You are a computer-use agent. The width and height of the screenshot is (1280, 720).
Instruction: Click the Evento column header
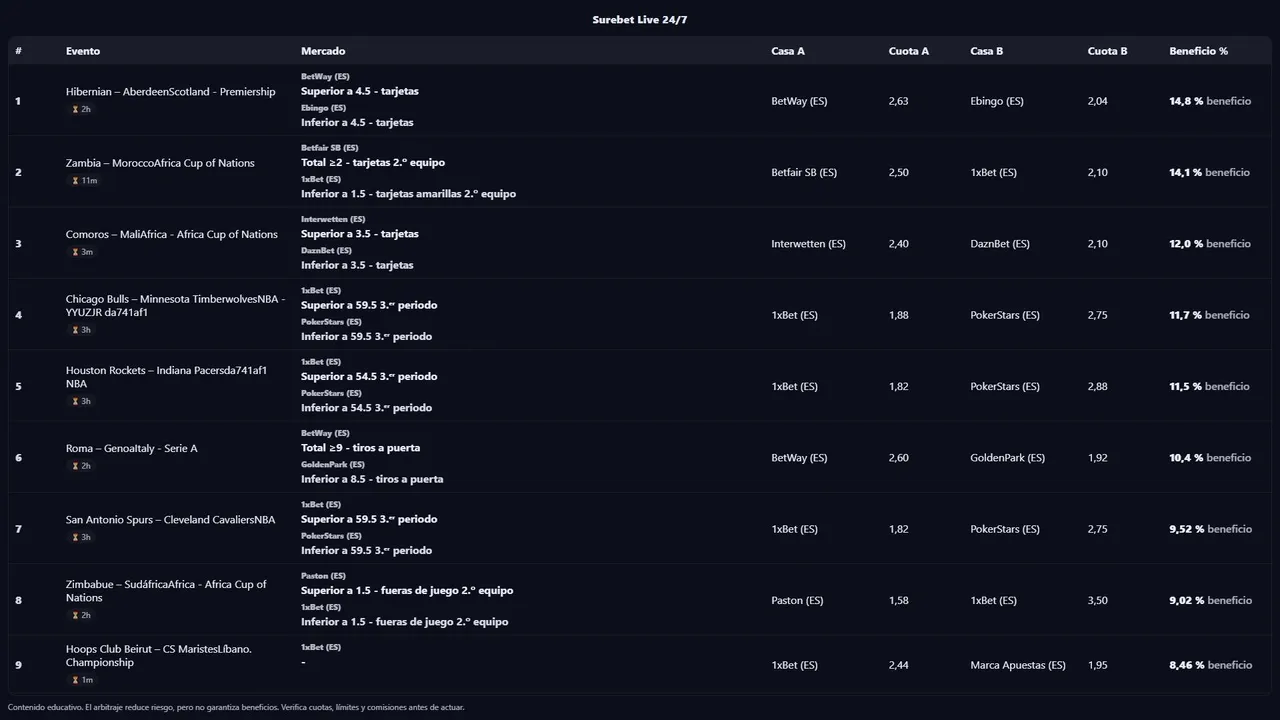[83, 51]
